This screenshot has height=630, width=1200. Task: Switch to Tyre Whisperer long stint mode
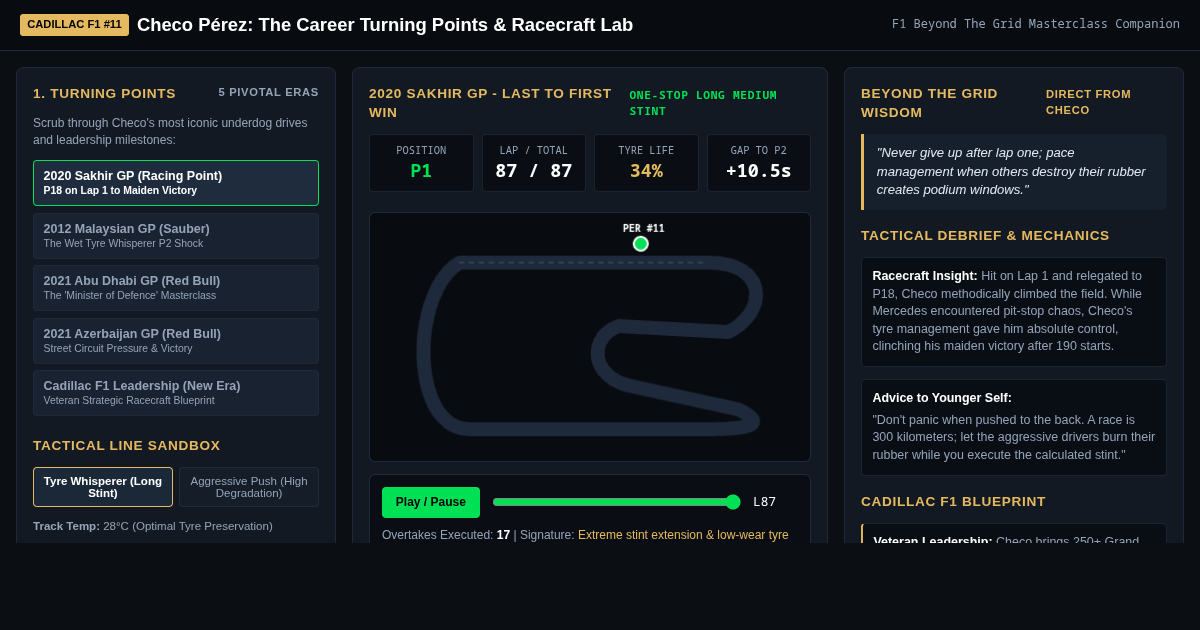pyautogui.click(x=103, y=487)
